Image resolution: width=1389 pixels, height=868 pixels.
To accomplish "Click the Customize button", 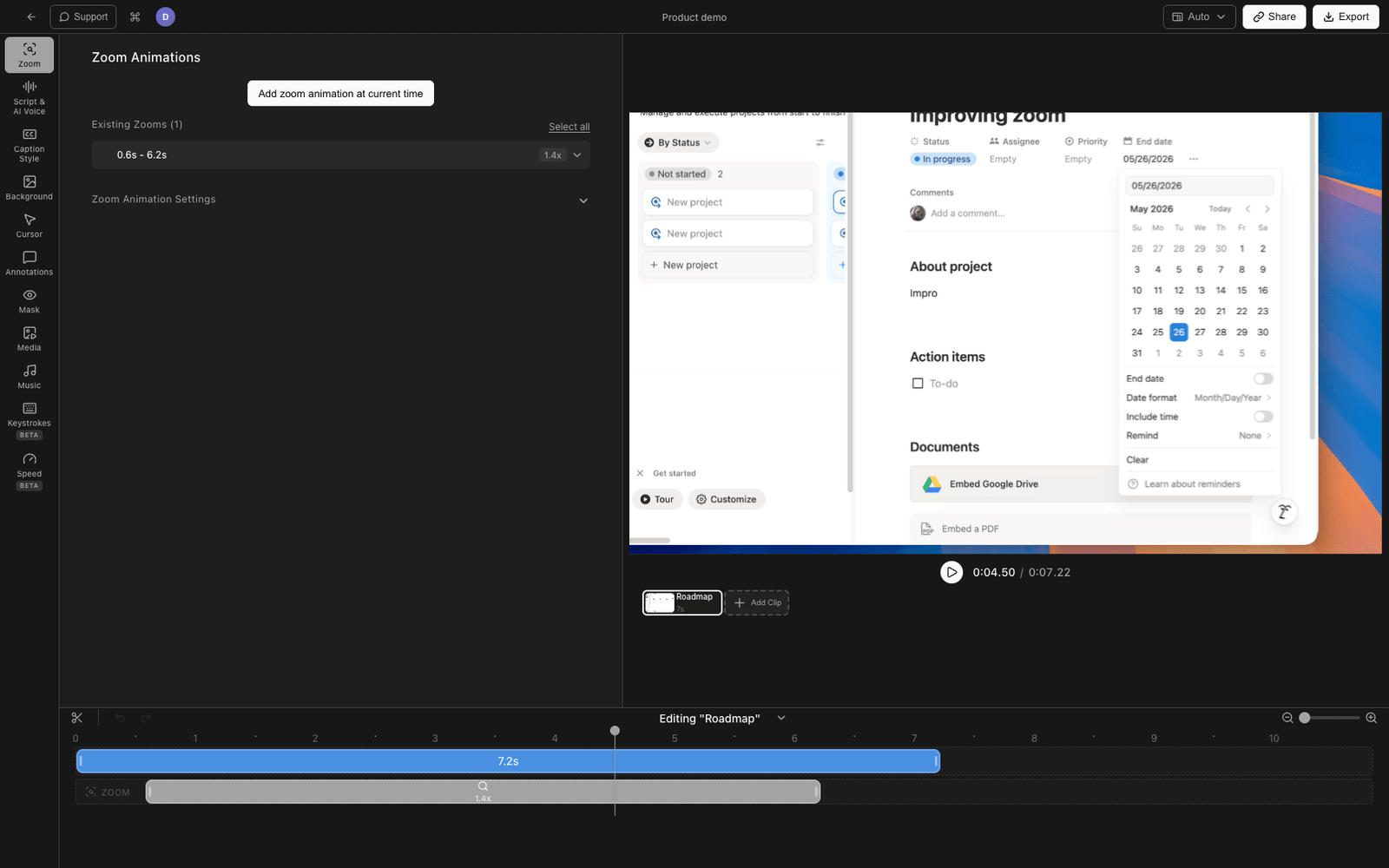I will coord(727,499).
